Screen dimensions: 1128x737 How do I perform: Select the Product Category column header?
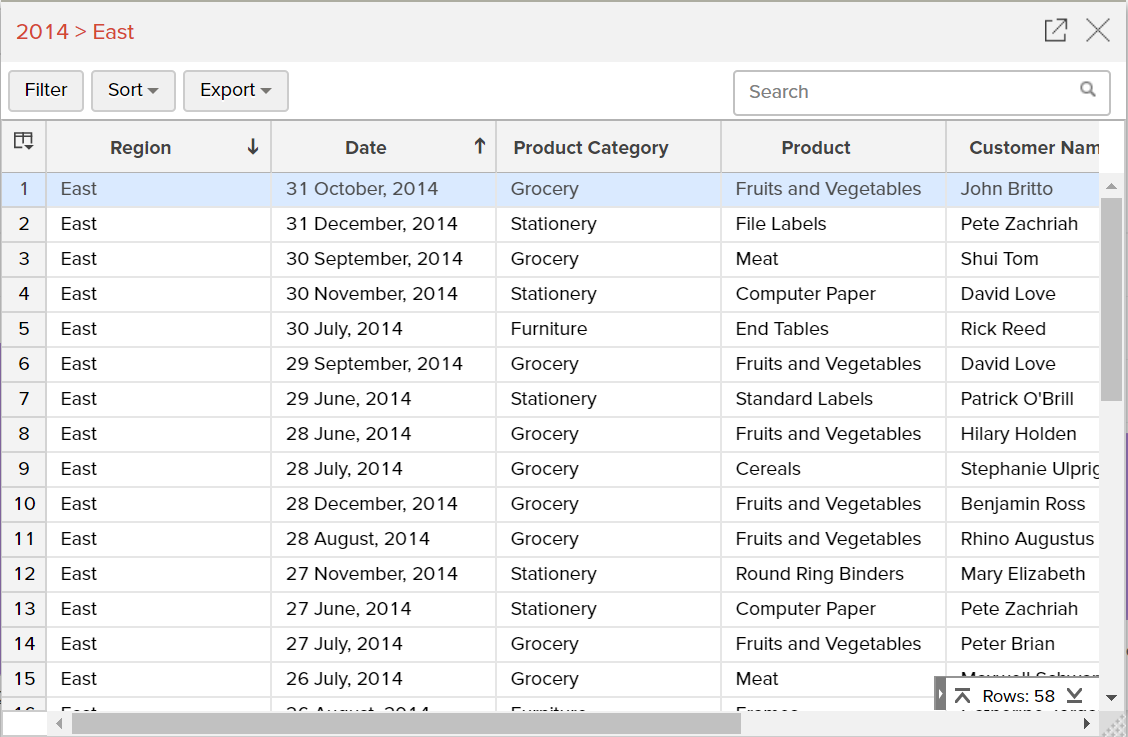click(591, 148)
